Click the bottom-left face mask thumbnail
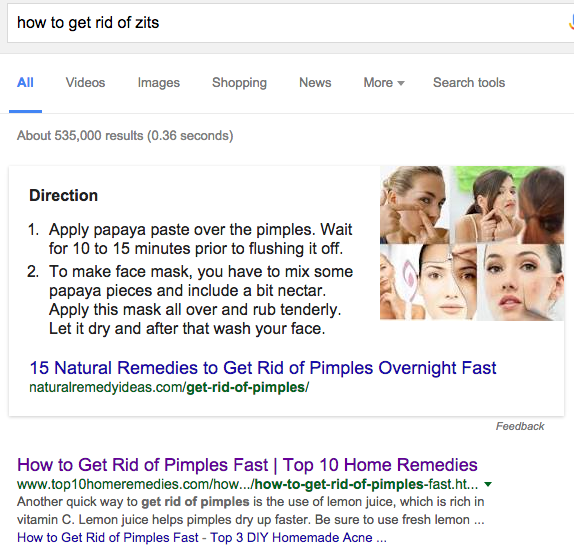Screen dimensions: 574x553 (428, 283)
